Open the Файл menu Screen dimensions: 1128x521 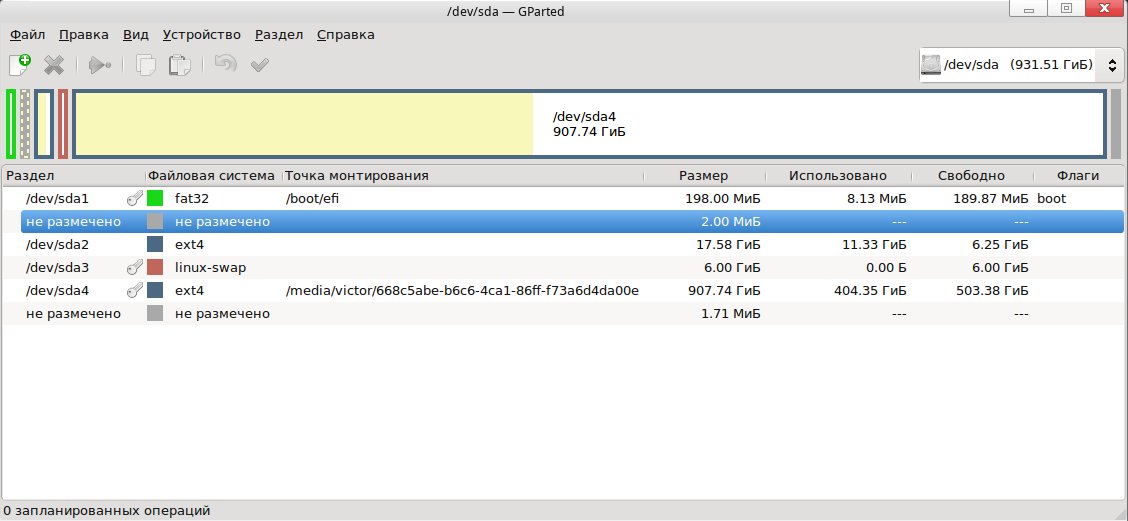coord(28,34)
